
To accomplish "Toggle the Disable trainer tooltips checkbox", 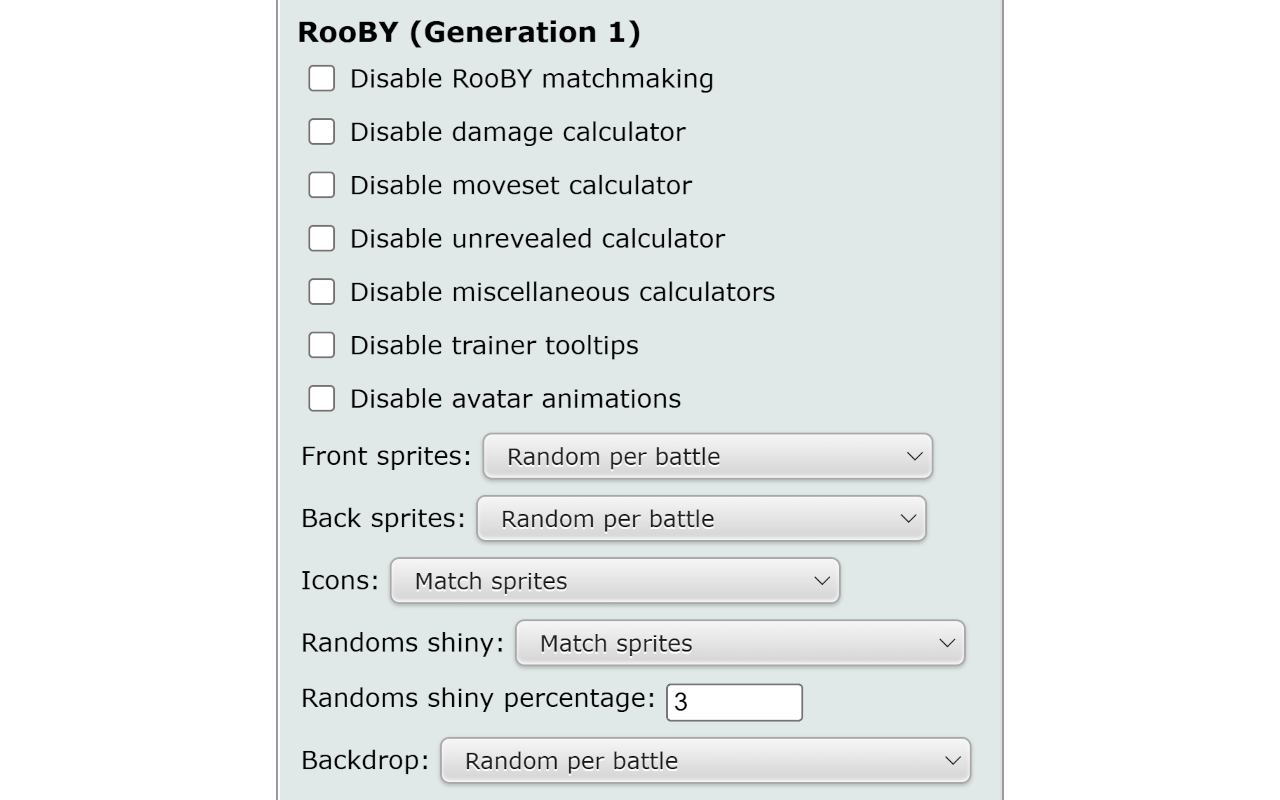I will pyautogui.click(x=321, y=344).
